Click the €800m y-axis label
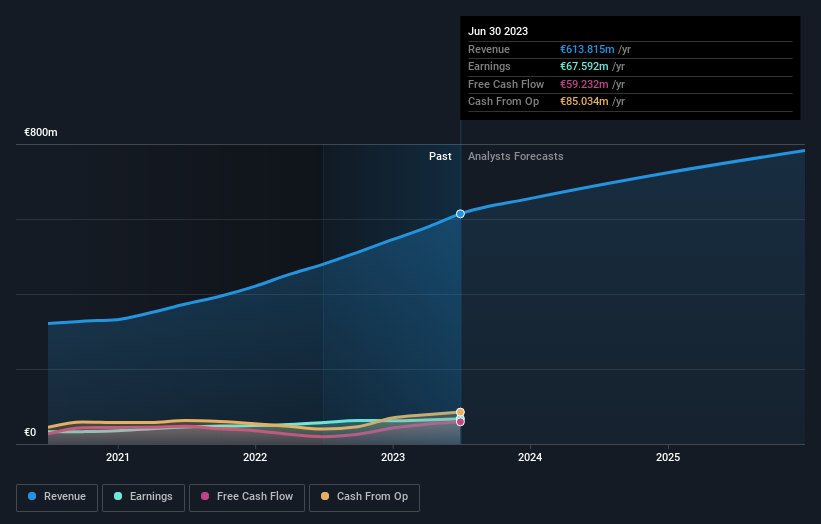This screenshot has height=524, width=821. [x=41, y=132]
